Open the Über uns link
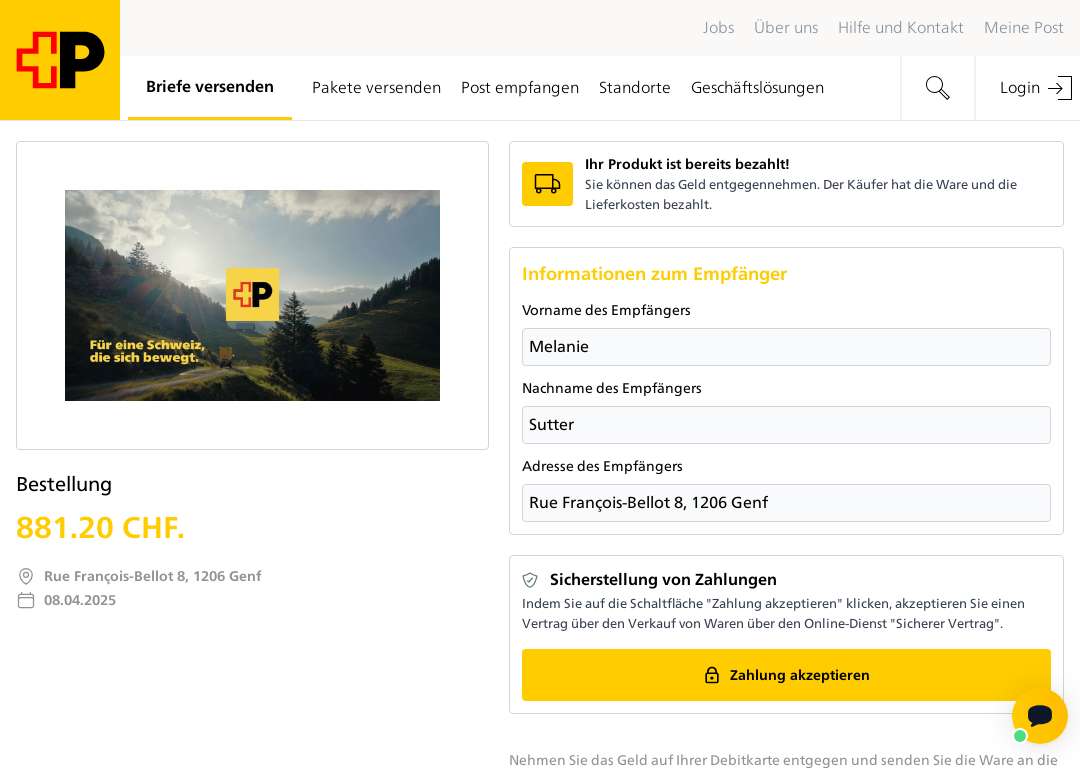 coord(786,28)
